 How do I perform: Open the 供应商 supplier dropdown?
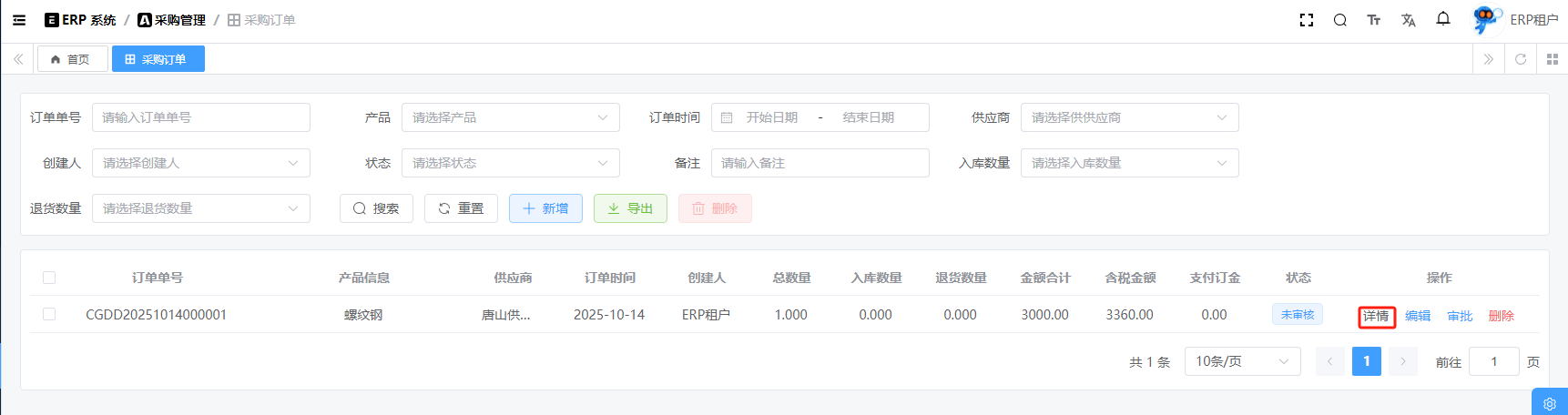1129,117
